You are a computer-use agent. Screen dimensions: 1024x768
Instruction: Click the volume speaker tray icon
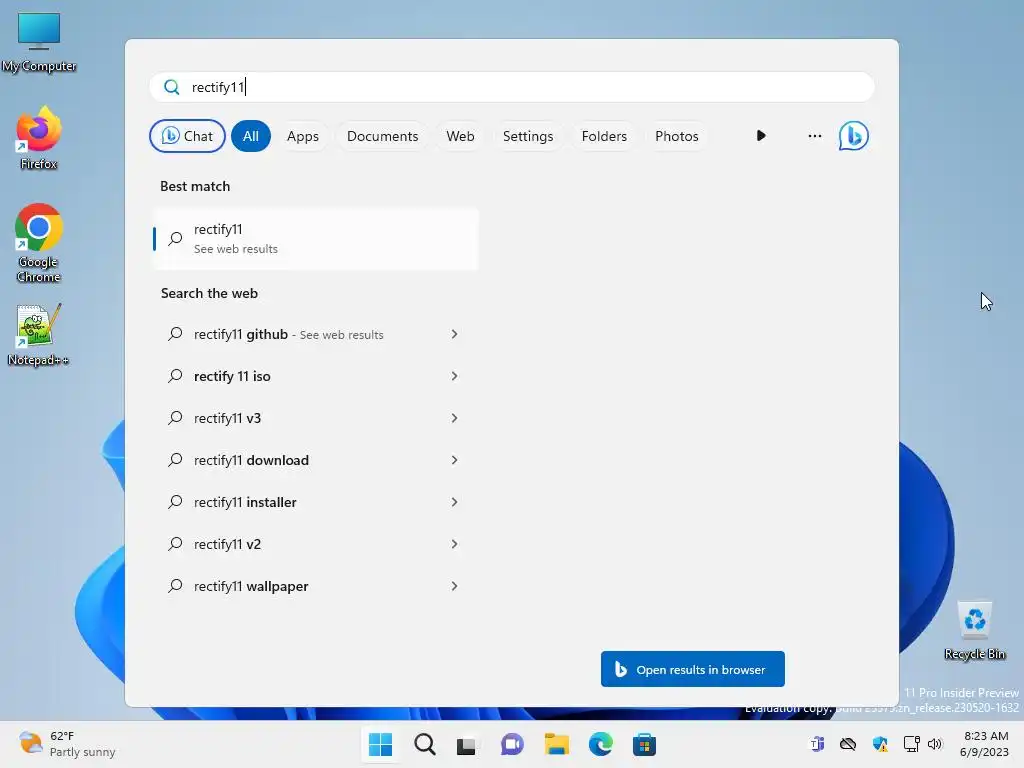coord(935,744)
